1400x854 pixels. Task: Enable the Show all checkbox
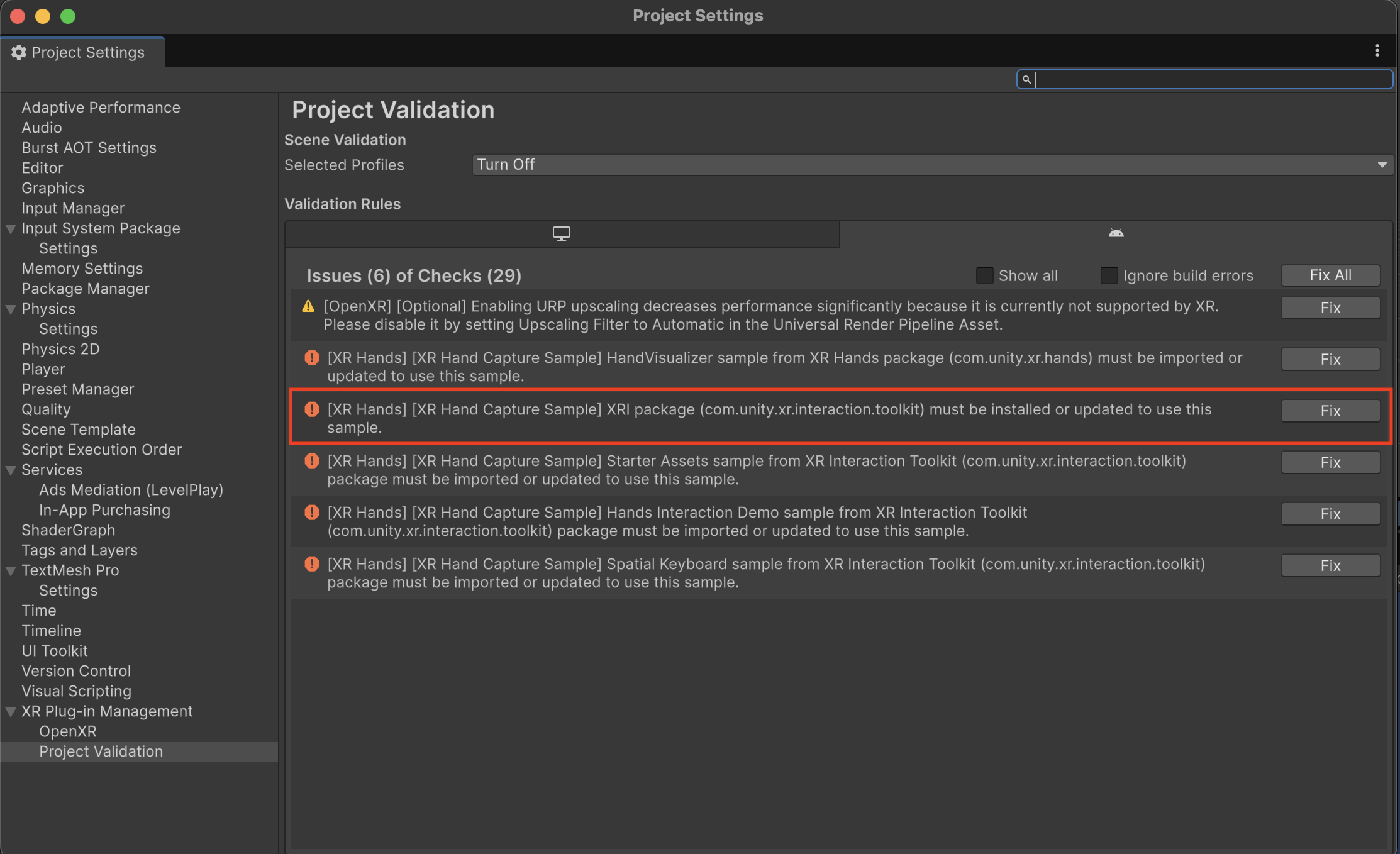pos(984,275)
